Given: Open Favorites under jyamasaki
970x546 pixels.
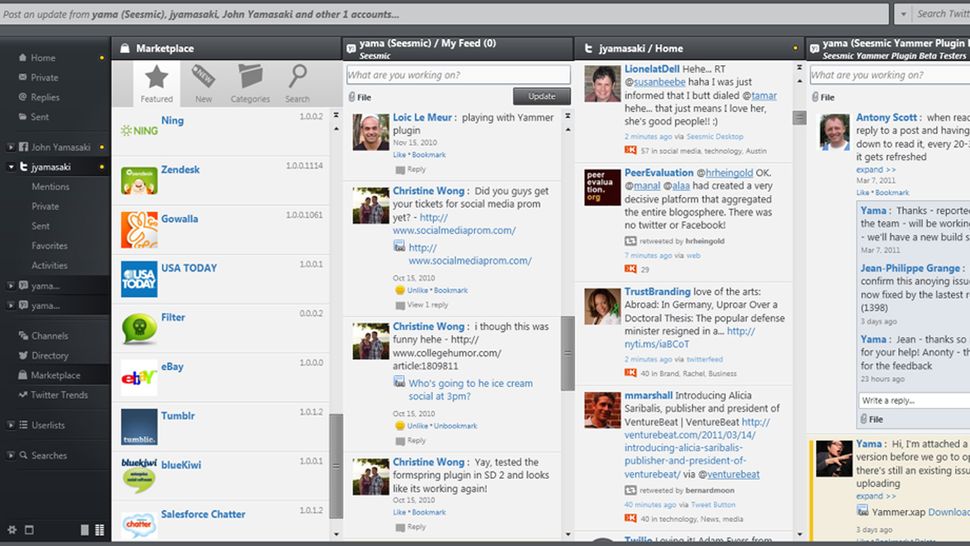Looking at the screenshot, I should [x=49, y=246].
